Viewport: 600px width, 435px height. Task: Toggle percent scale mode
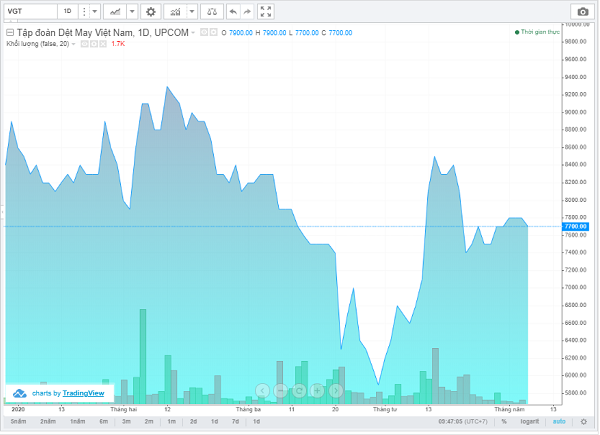(x=504, y=422)
